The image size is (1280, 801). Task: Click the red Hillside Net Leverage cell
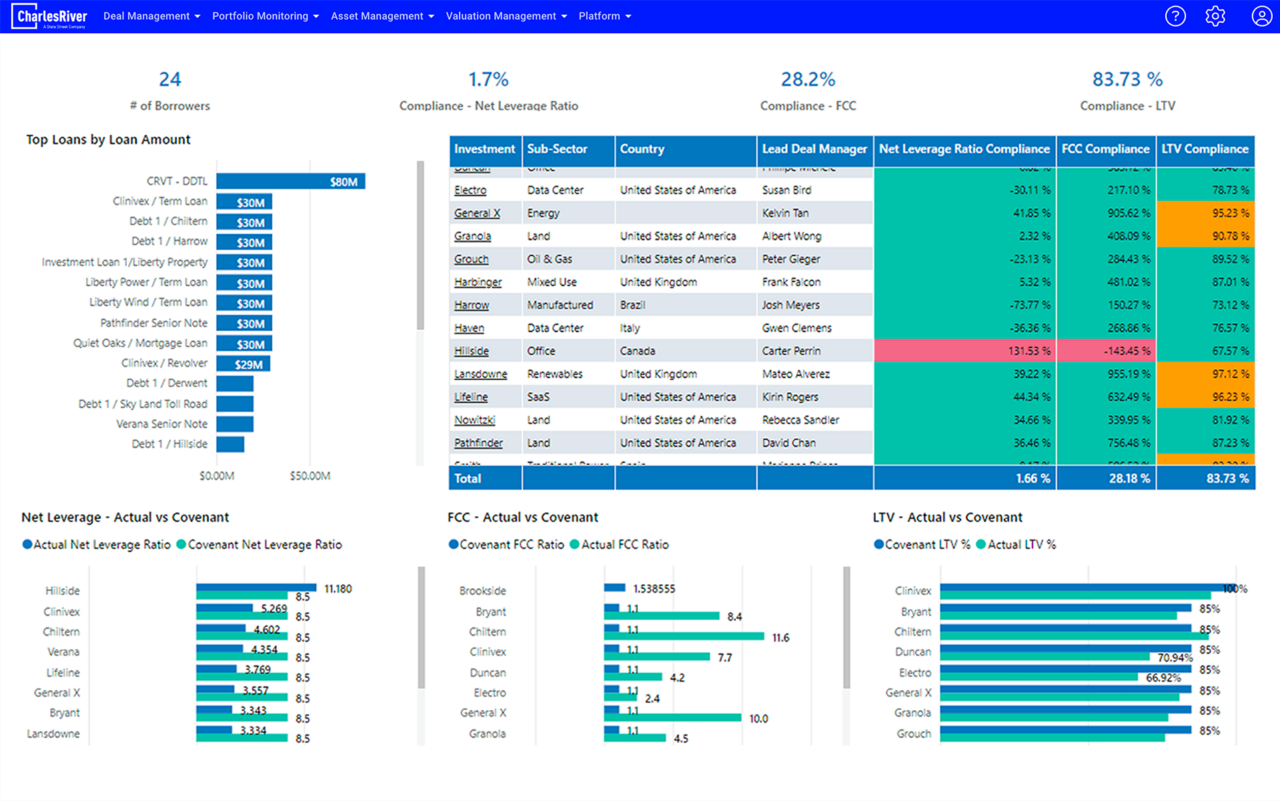(x=964, y=351)
